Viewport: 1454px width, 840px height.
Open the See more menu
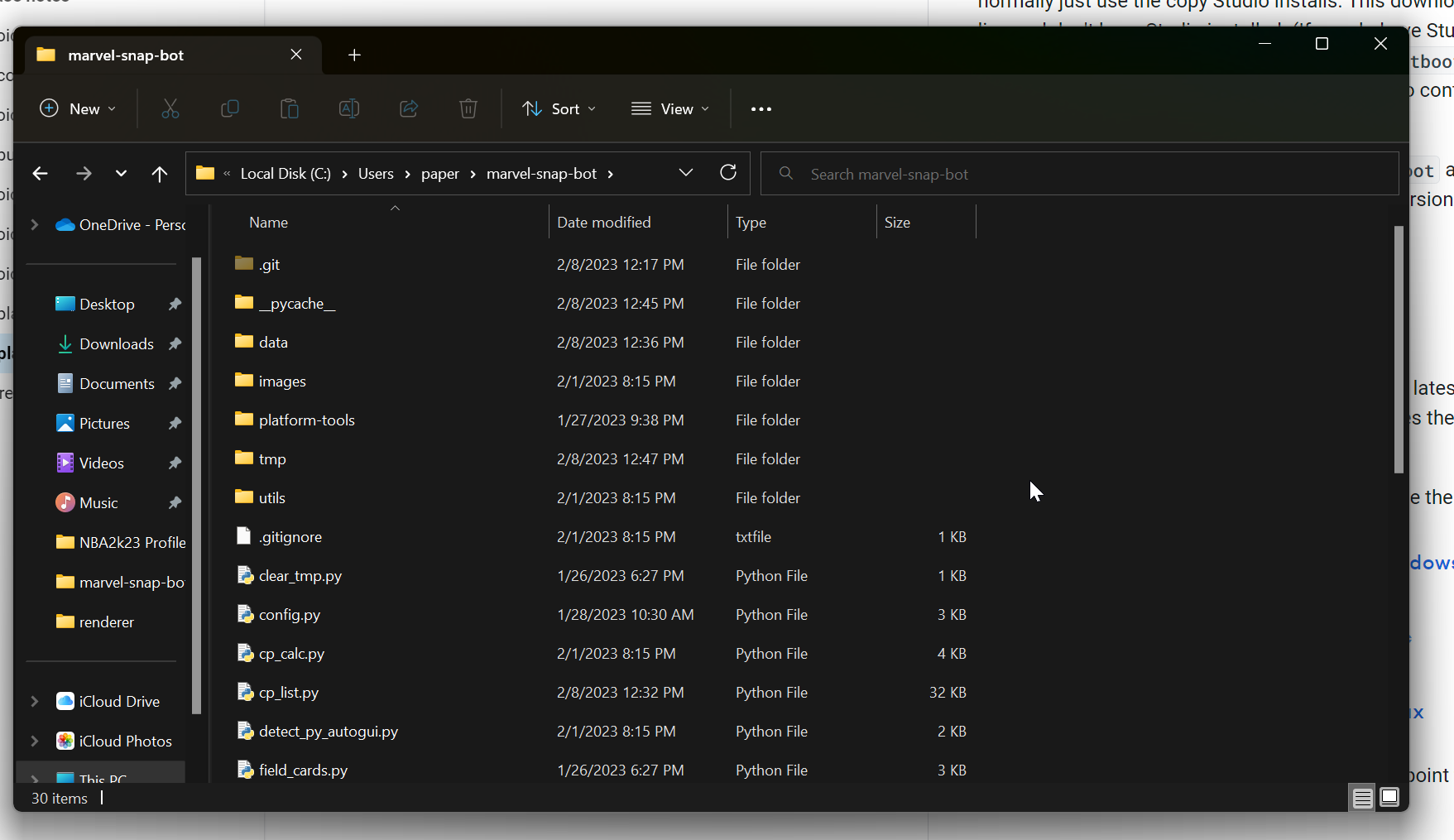(761, 108)
